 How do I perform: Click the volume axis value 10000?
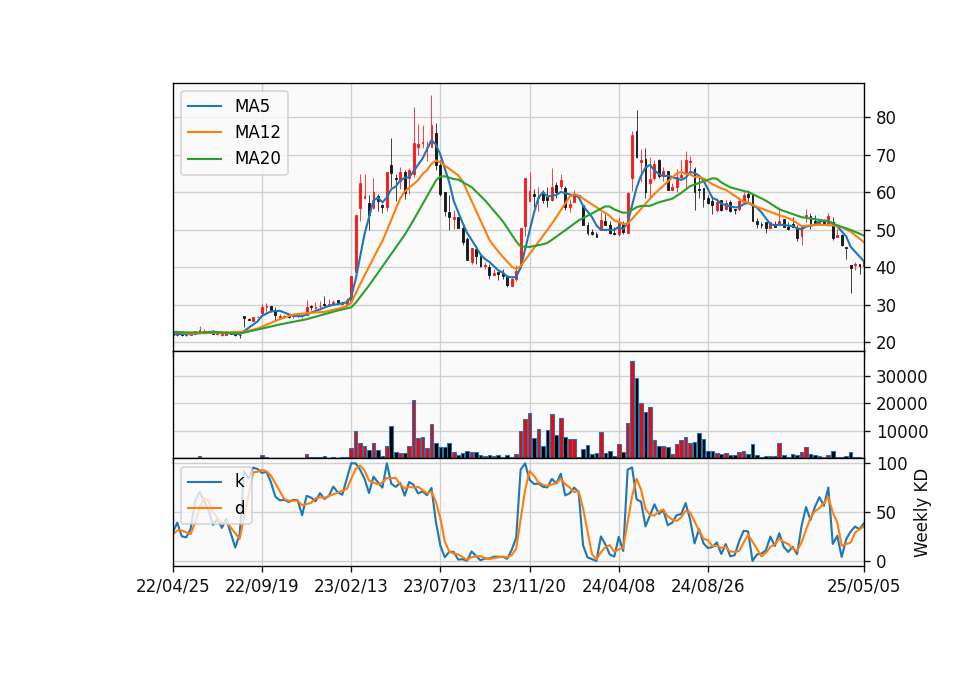[902, 432]
